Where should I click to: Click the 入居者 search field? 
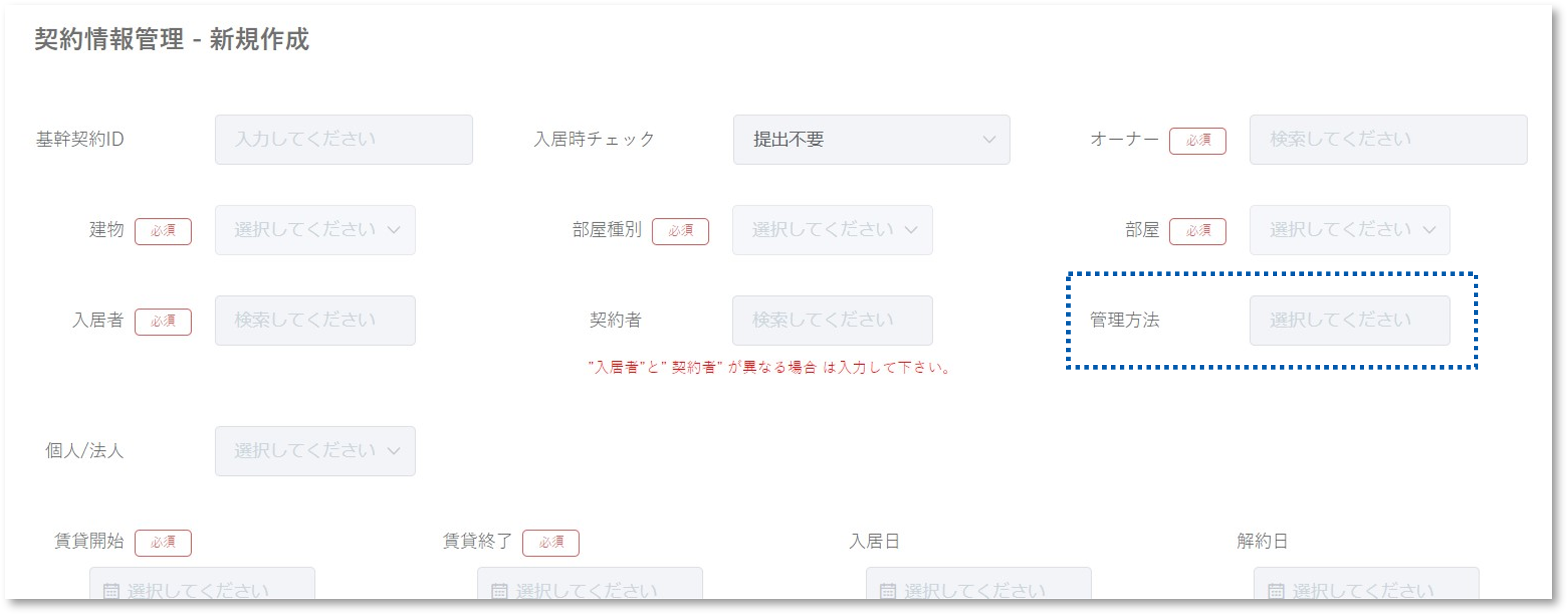315,321
